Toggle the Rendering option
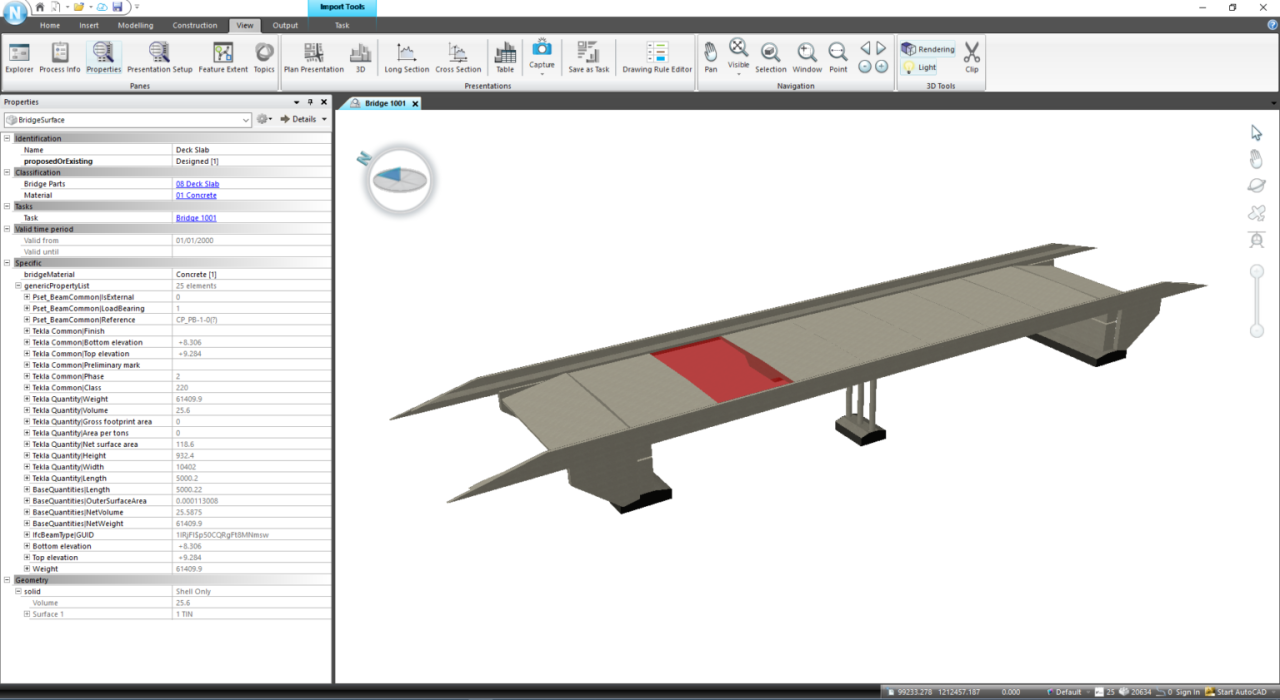 coord(928,49)
